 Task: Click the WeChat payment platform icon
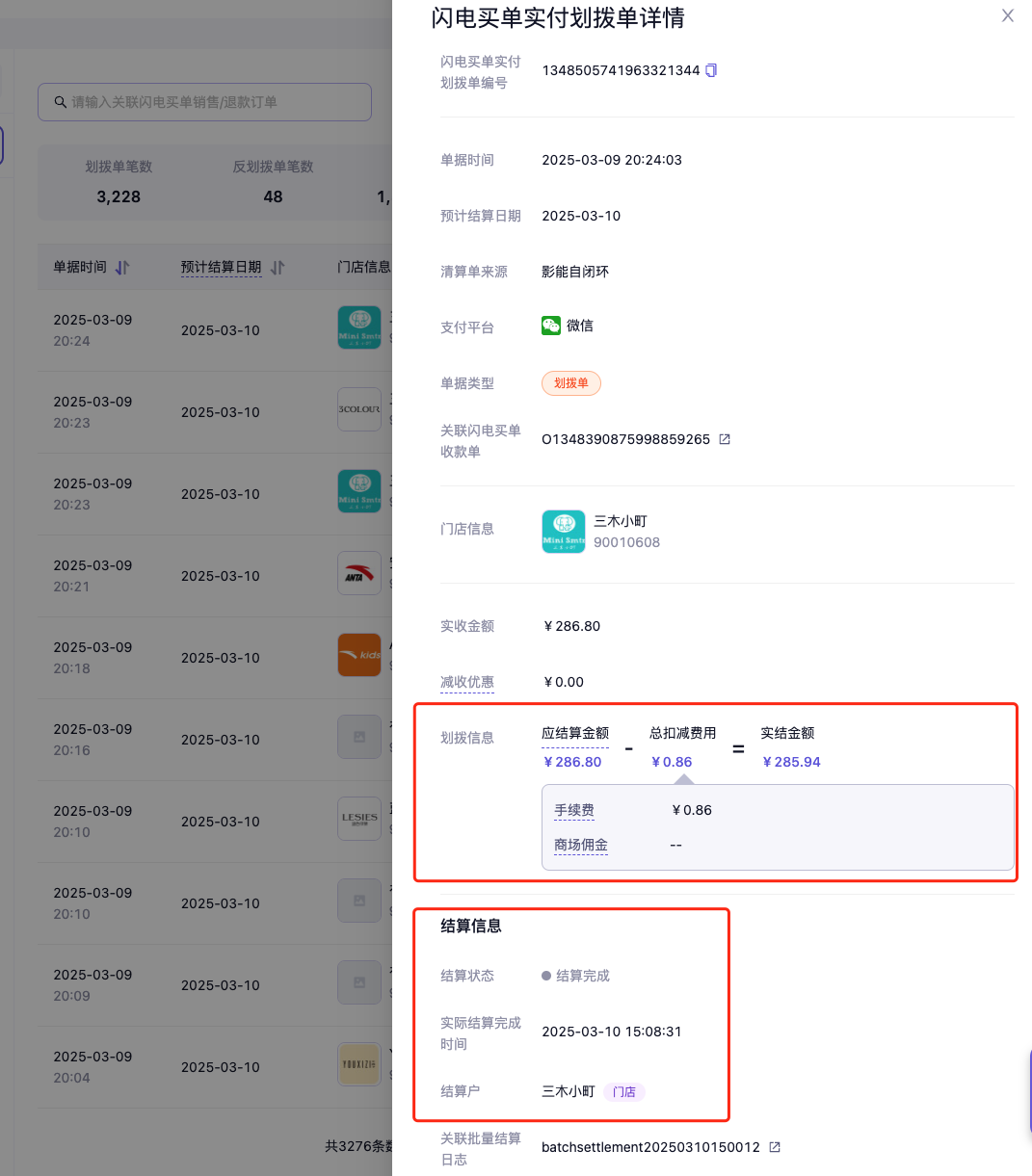(551, 326)
